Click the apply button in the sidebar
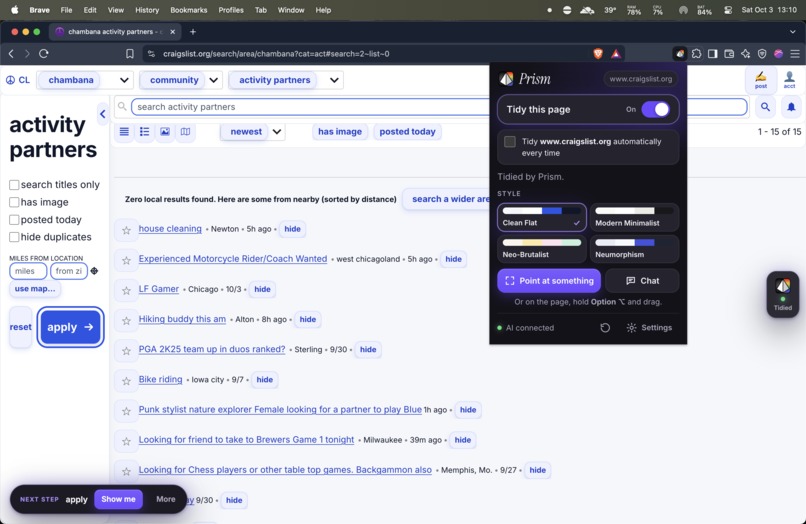Viewport: 806px width, 524px height. coord(70,327)
